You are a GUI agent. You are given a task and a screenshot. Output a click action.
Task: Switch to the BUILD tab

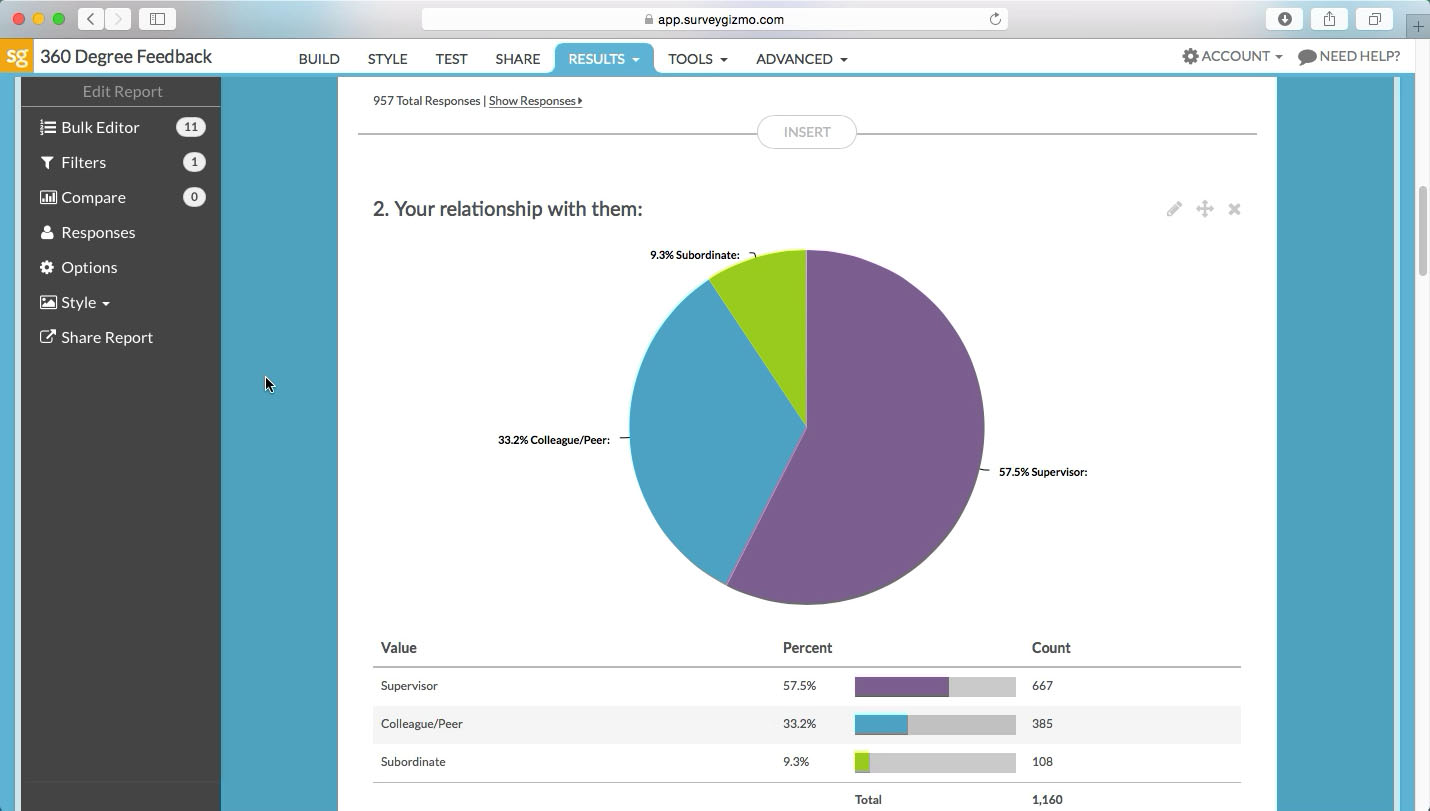click(319, 59)
